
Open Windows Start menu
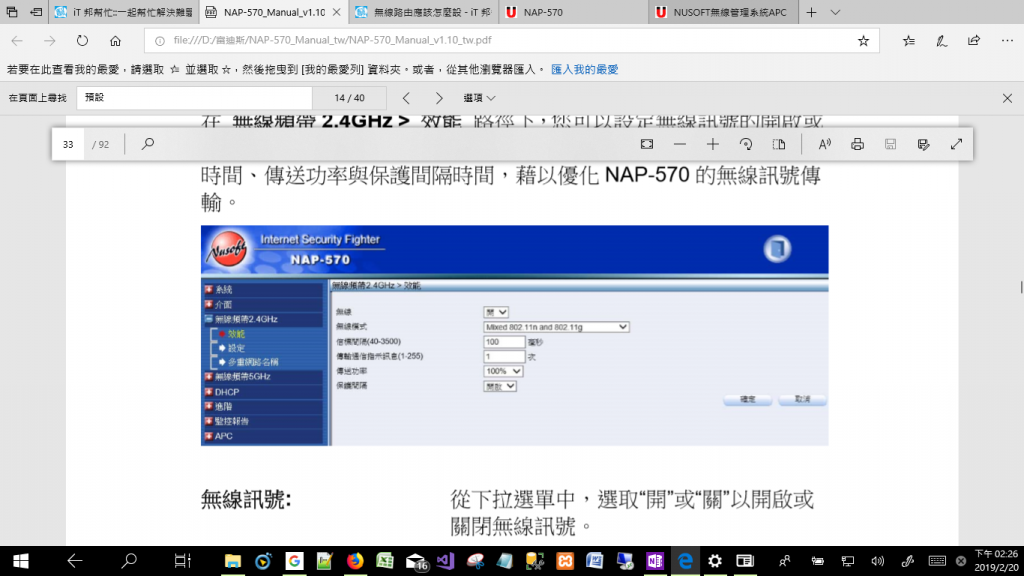click(20, 561)
